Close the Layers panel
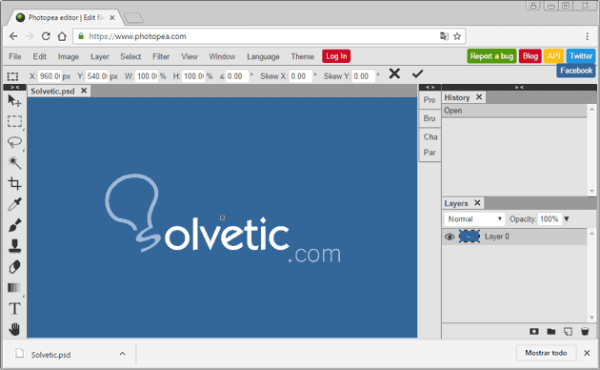The image size is (600, 370). [x=477, y=203]
